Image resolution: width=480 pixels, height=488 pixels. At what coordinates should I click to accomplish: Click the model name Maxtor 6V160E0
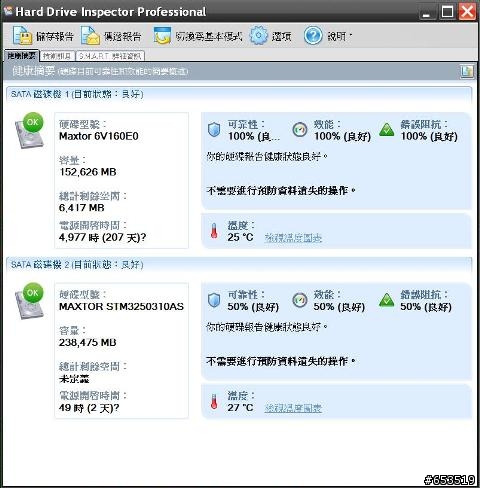tap(99, 136)
